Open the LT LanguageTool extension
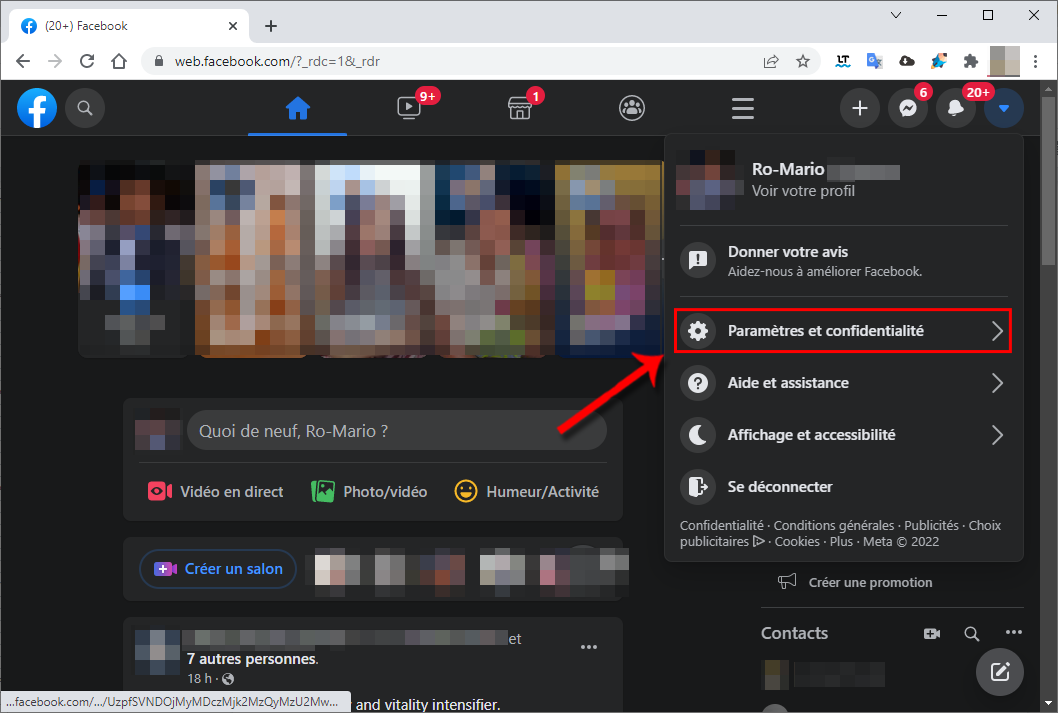This screenshot has height=713, width=1058. click(x=843, y=61)
